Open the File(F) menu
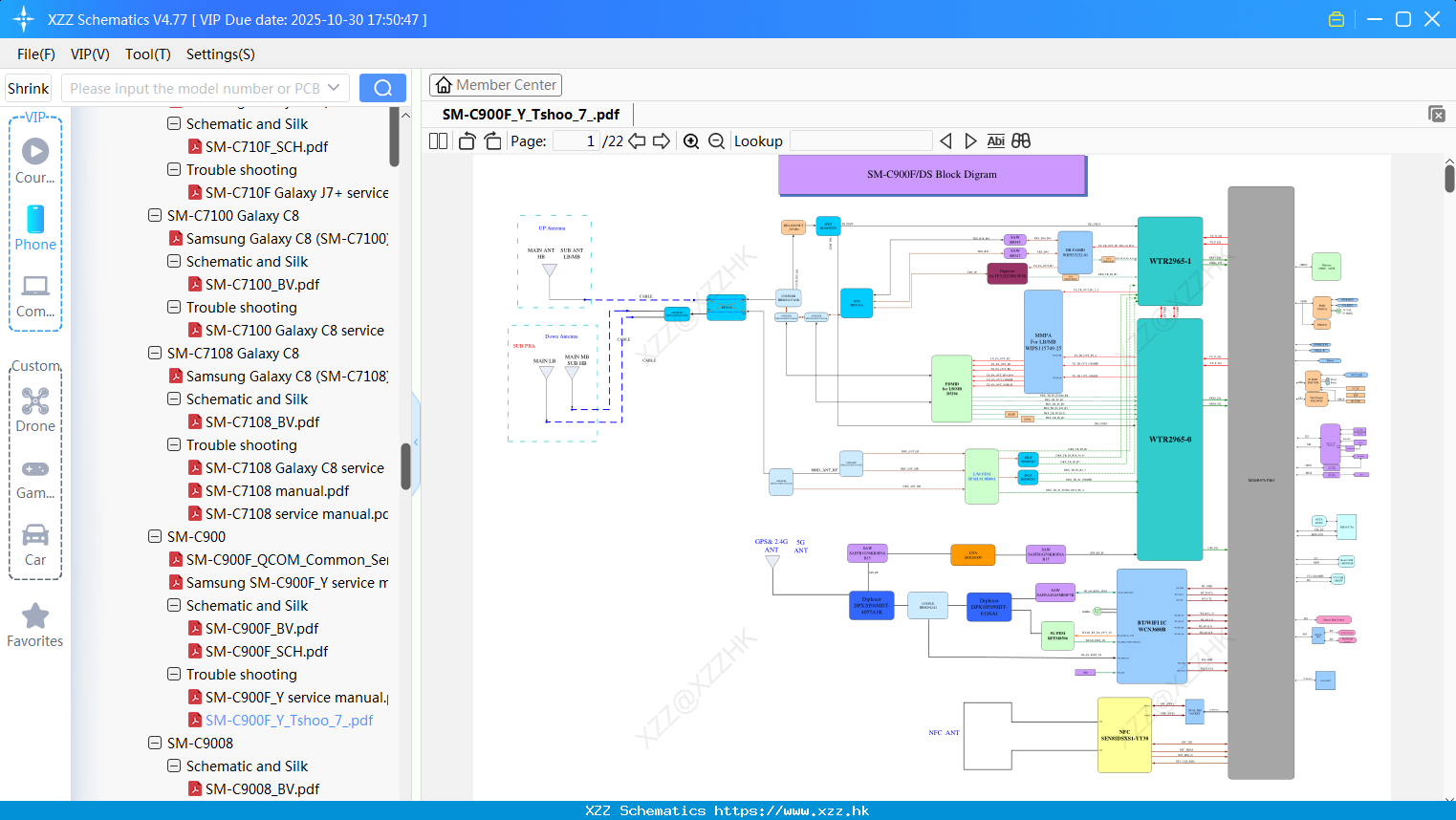The height and width of the screenshot is (820, 1456). (36, 54)
